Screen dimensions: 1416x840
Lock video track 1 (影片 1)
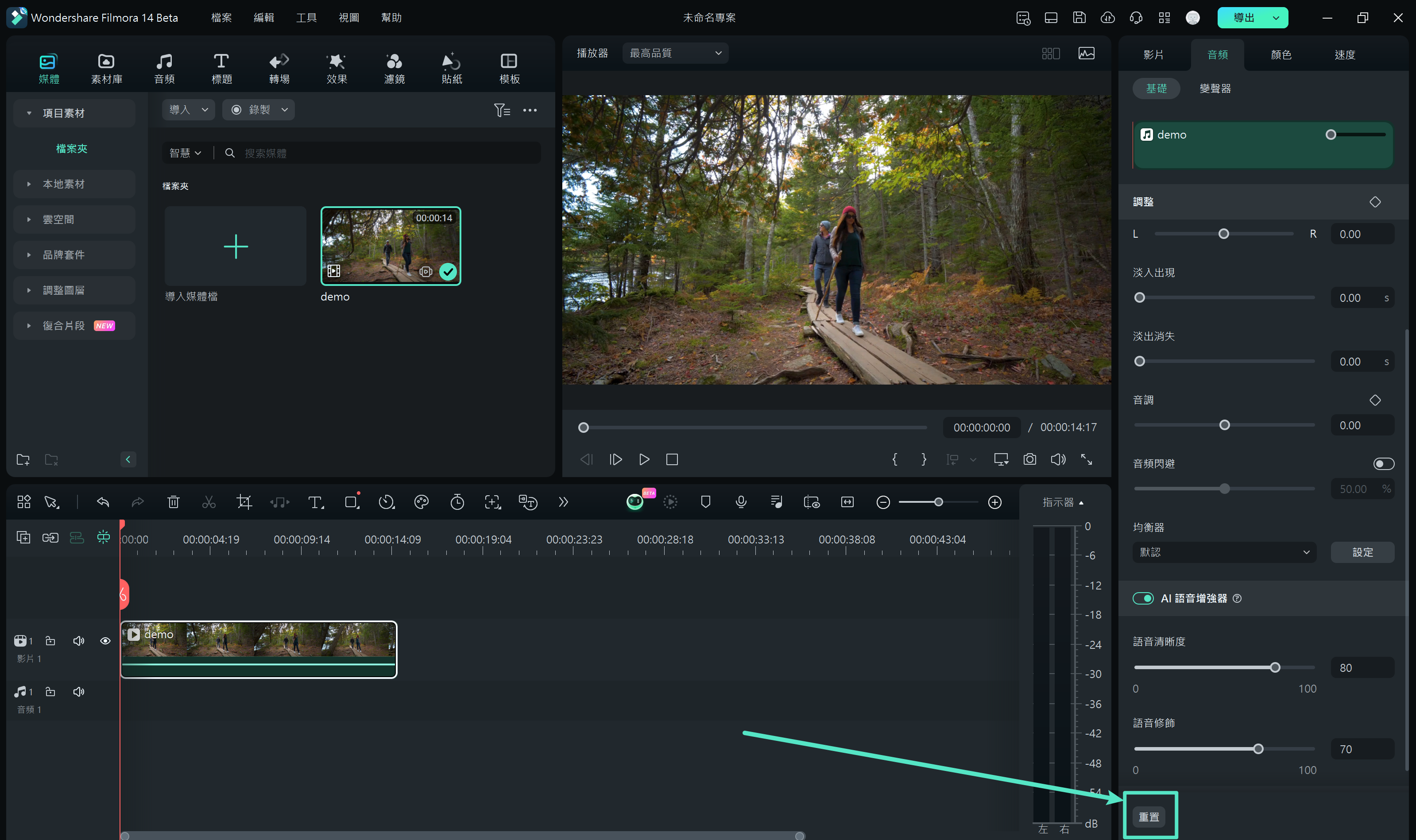pyautogui.click(x=50, y=641)
